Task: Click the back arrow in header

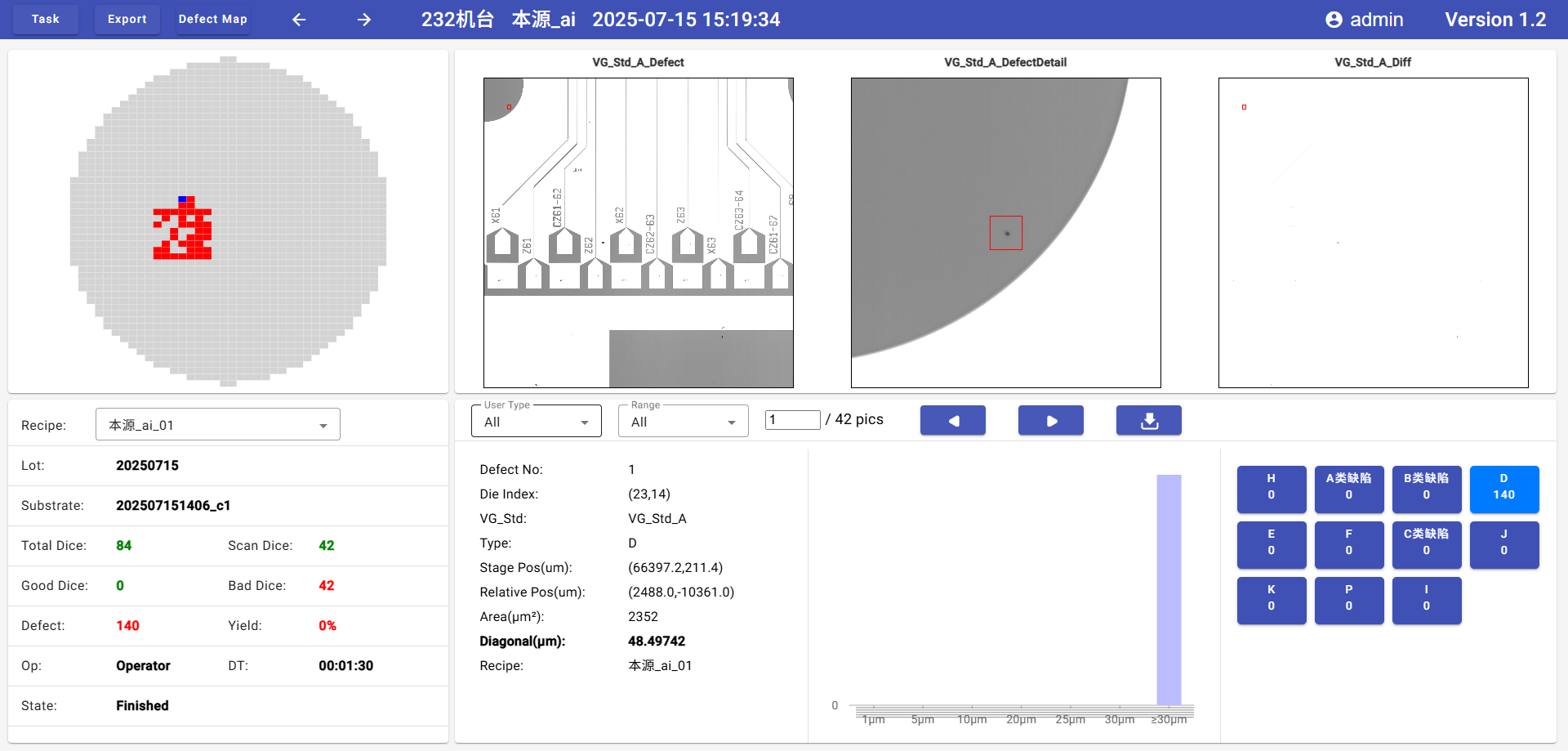Action: (299, 20)
